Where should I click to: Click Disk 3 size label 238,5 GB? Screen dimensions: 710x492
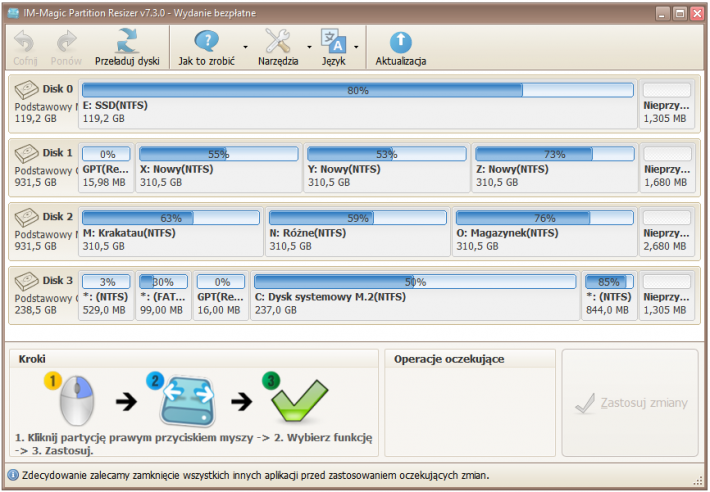(35, 310)
